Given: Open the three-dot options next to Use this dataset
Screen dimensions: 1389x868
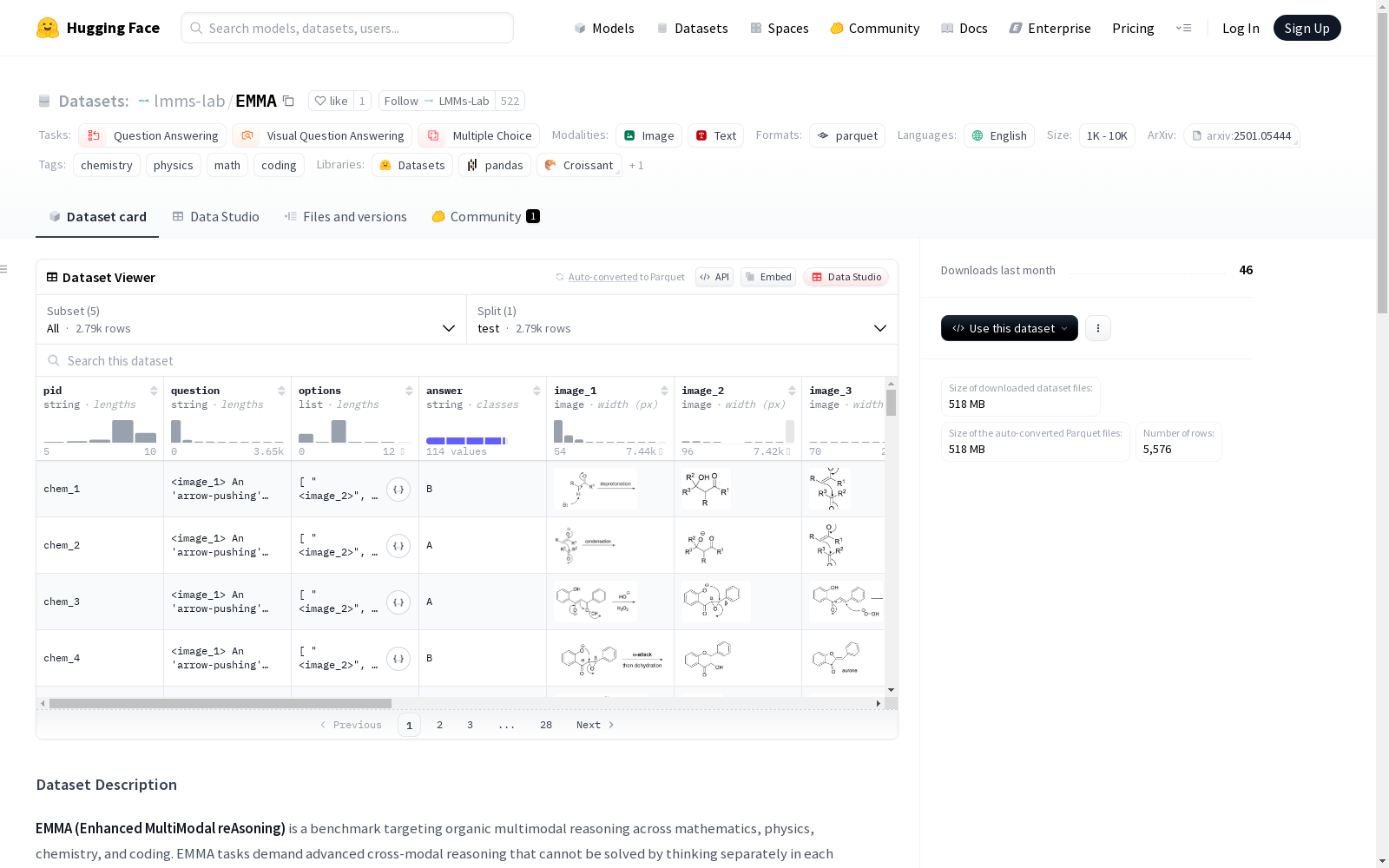Looking at the screenshot, I should [1098, 328].
